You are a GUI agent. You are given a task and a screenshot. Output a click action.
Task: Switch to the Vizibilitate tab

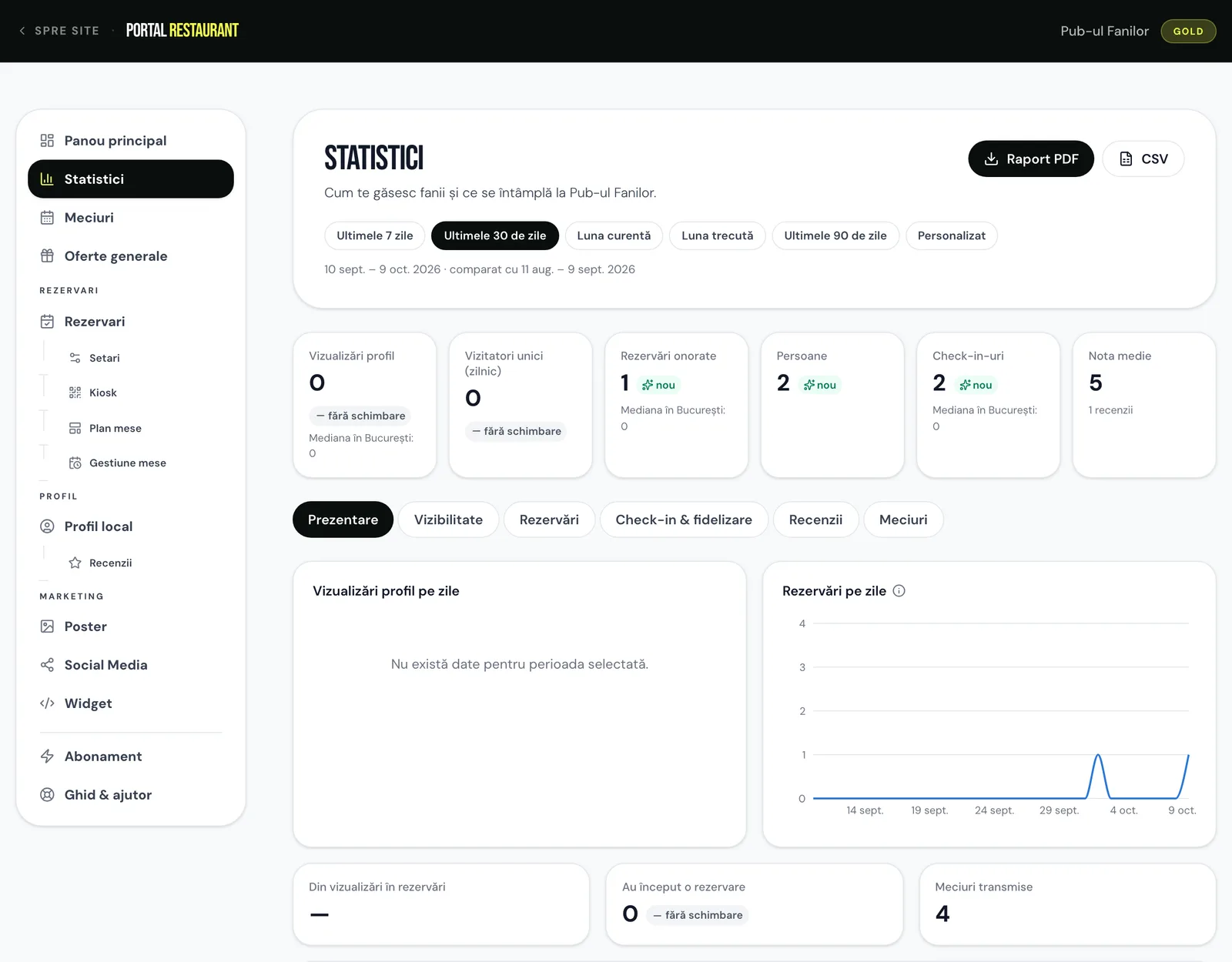[448, 519]
